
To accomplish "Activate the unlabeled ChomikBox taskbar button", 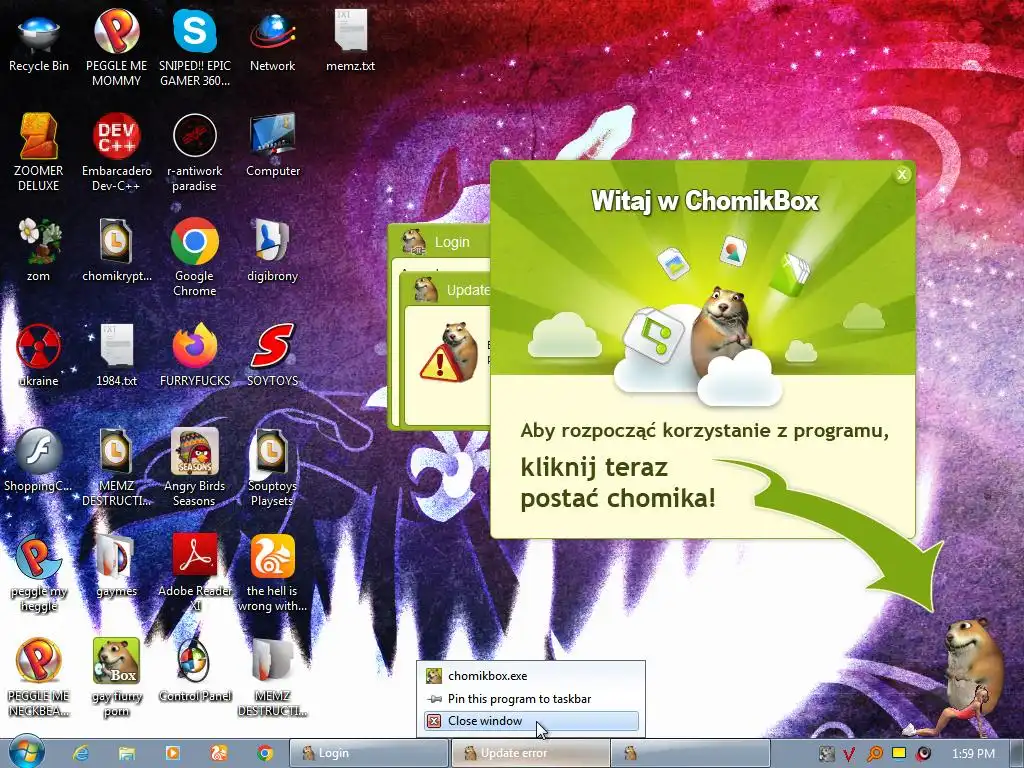I will point(690,753).
